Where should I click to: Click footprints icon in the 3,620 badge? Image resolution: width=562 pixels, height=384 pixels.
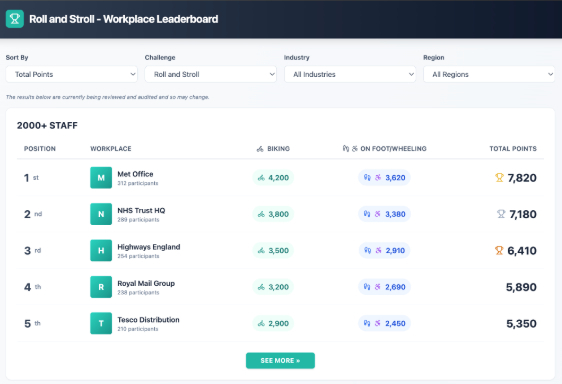click(367, 177)
